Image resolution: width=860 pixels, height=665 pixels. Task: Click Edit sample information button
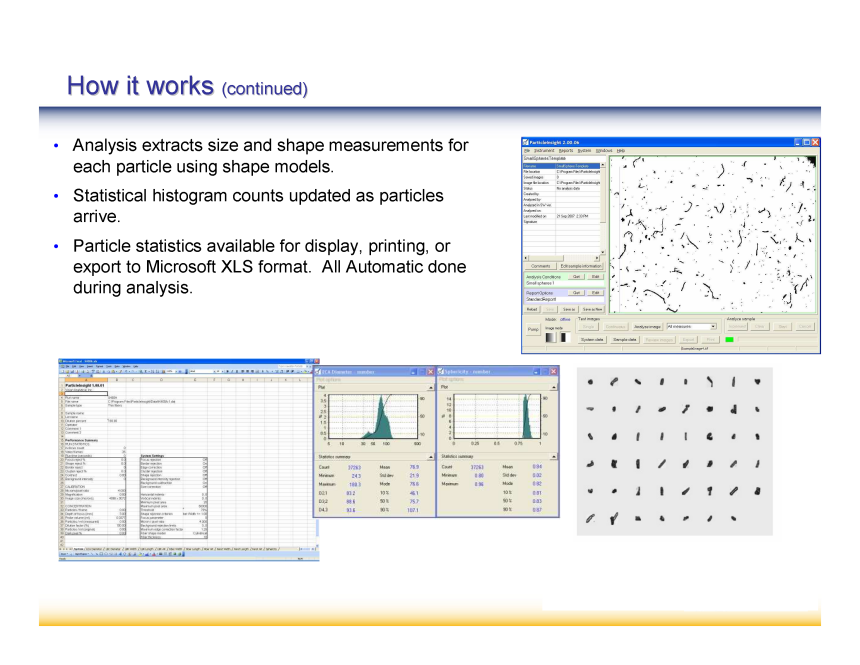tap(580, 266)
